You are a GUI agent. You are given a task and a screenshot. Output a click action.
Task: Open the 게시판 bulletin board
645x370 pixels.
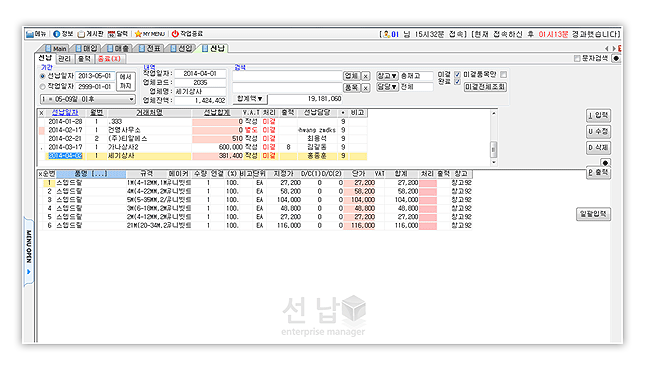tap(81, 34)
